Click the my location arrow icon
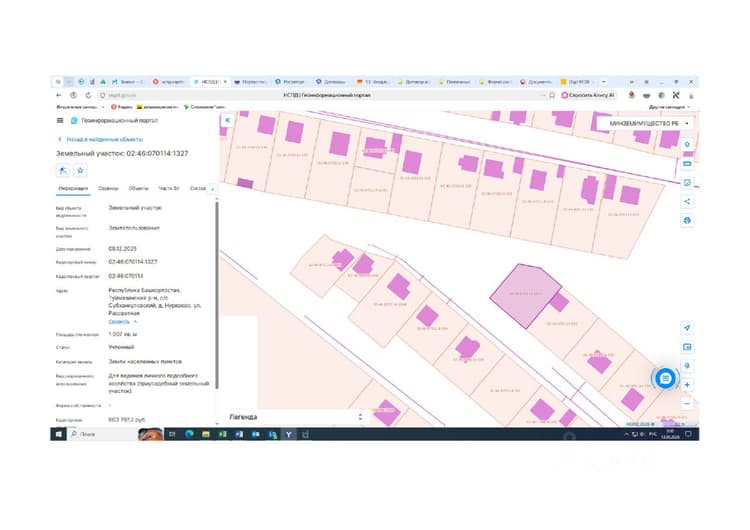Screen dimensions: 750x530 tap(687, 328)
